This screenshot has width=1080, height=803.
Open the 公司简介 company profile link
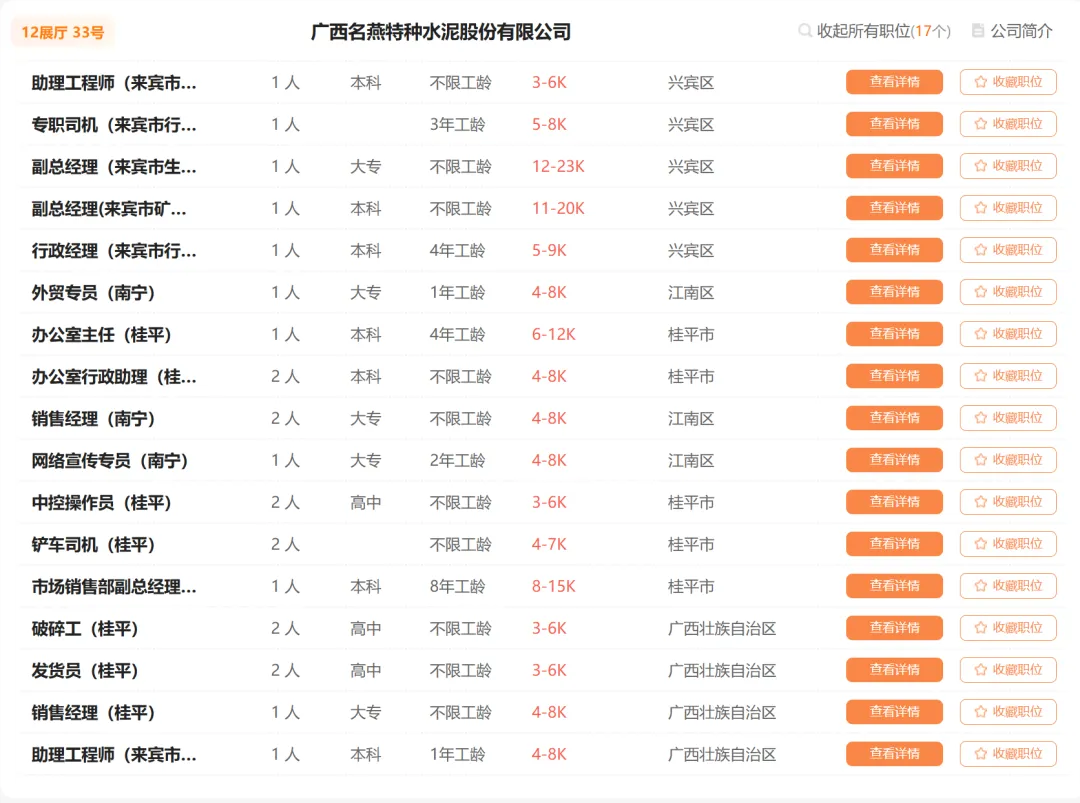click(x=1012, y=31)
